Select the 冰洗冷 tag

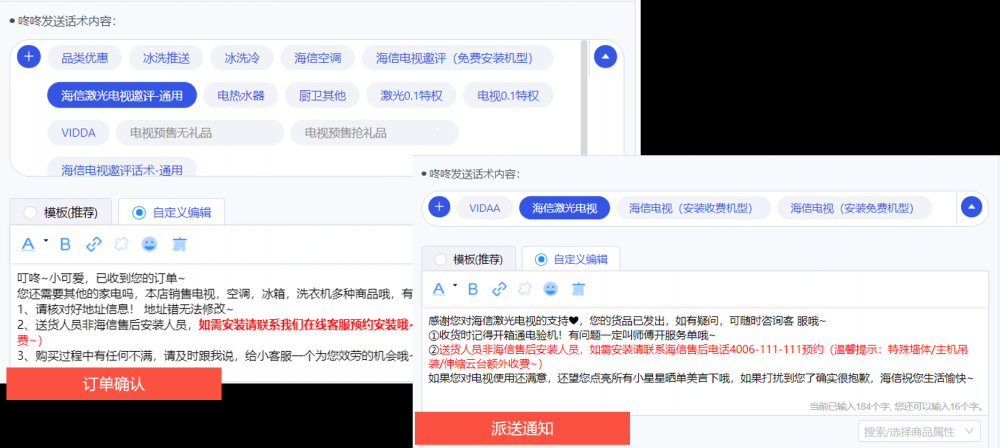[x=242, y=58]
